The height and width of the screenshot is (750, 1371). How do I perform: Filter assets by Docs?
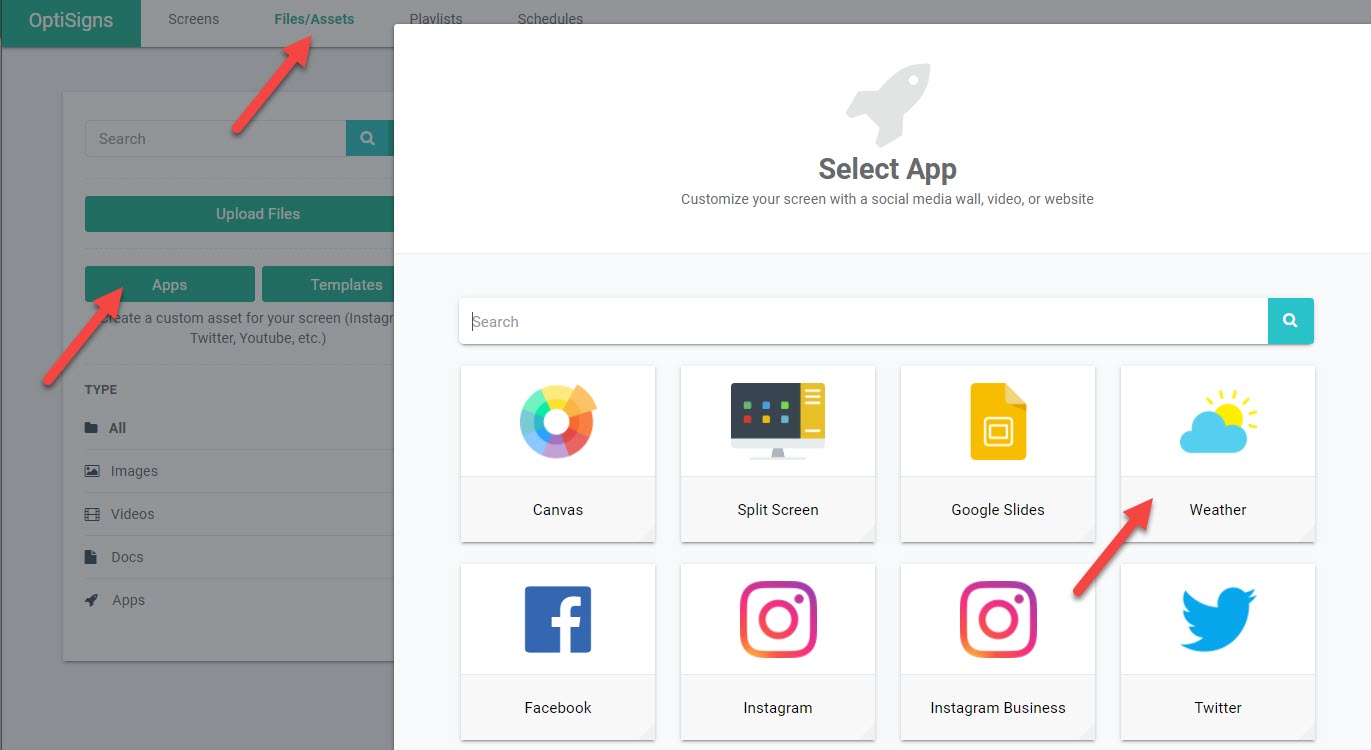coord(127,557)
